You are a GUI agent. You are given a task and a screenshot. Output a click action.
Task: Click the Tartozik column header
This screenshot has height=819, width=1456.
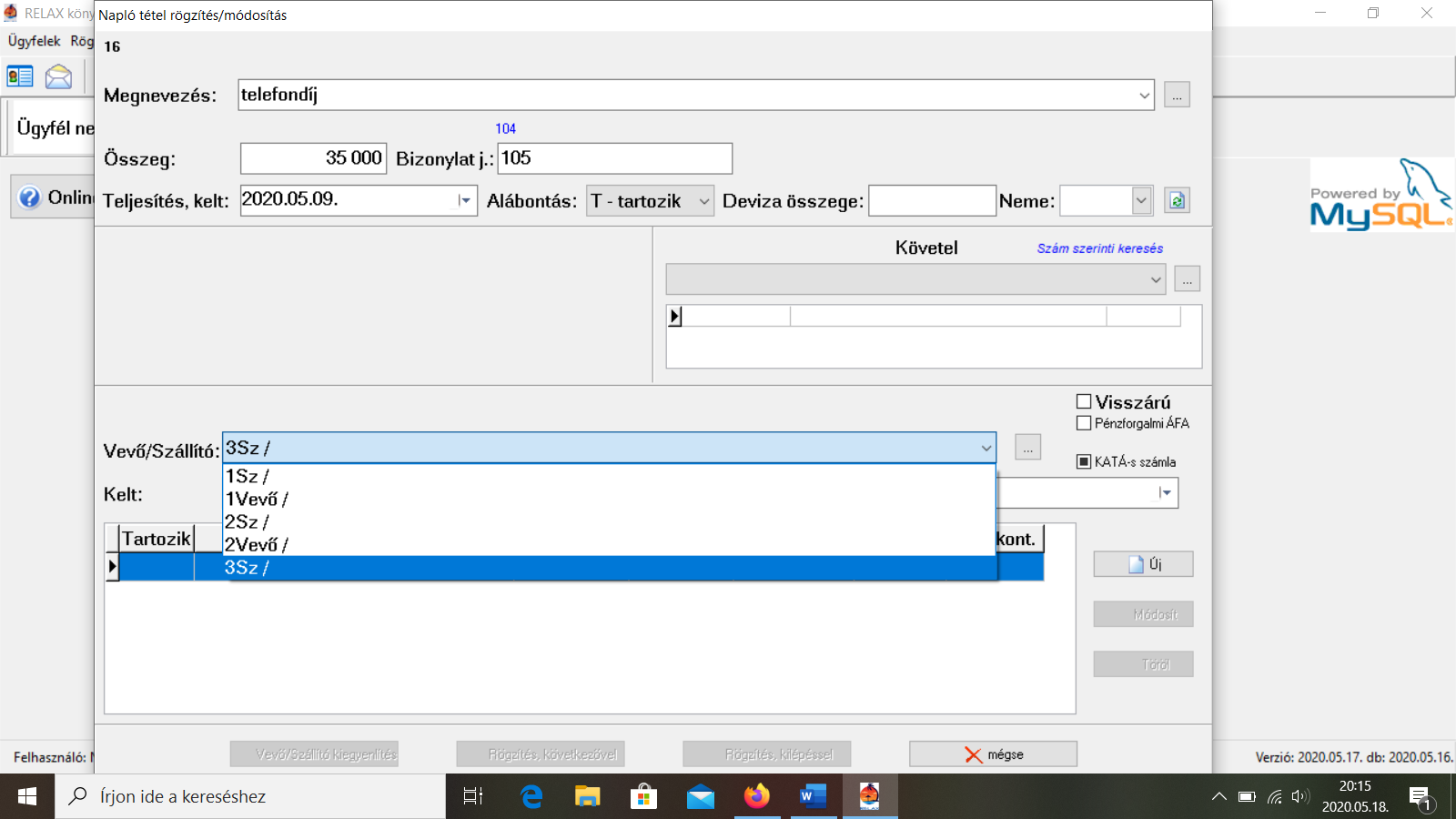(157, 539)
